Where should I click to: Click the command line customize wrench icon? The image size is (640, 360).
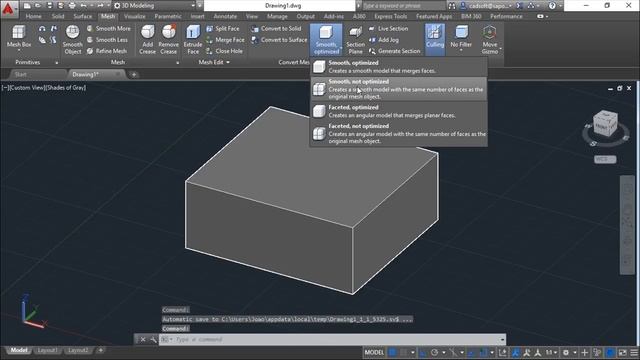coord(153,339)
